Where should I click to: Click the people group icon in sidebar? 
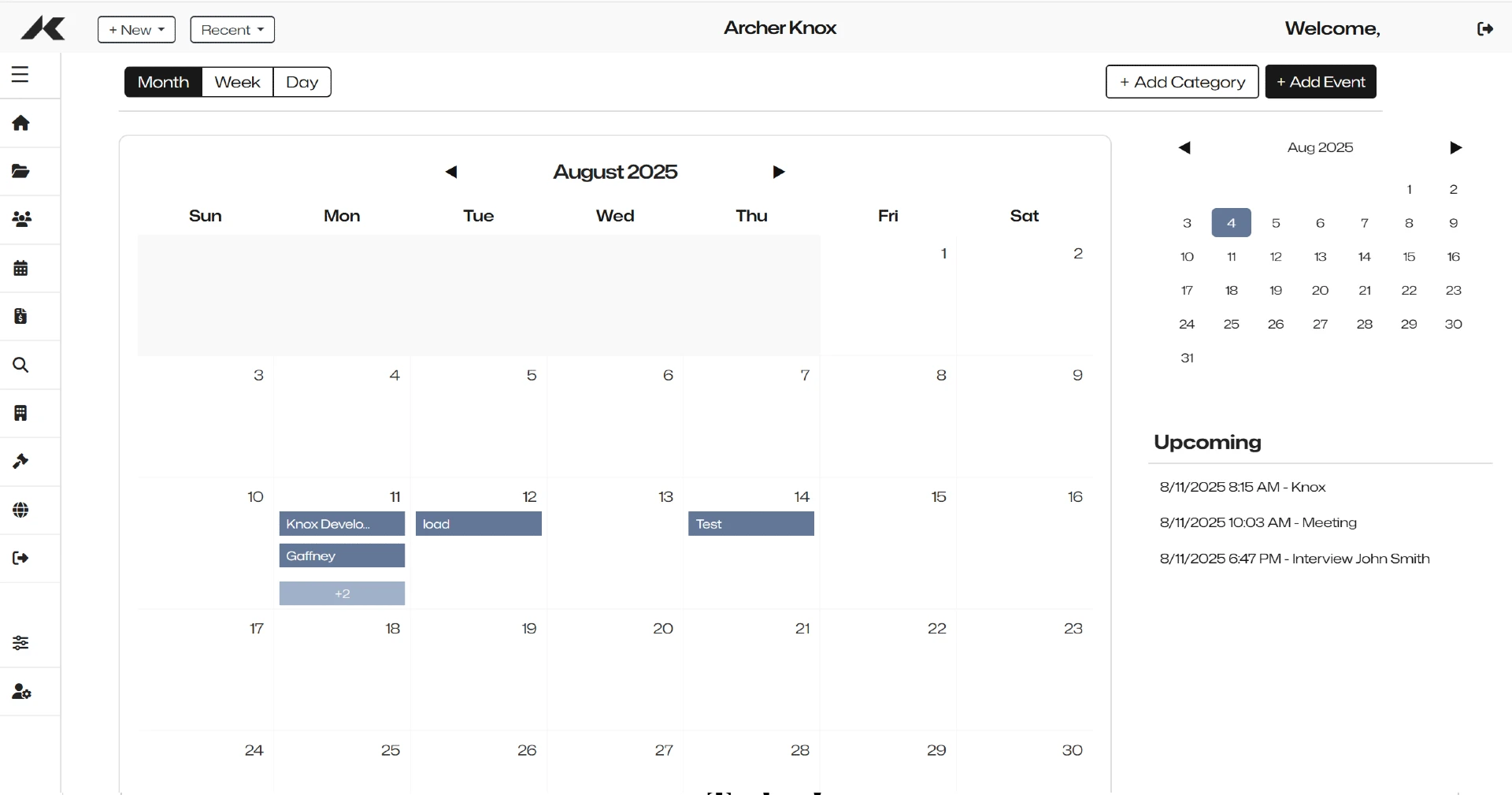click(x=21, y=220)
